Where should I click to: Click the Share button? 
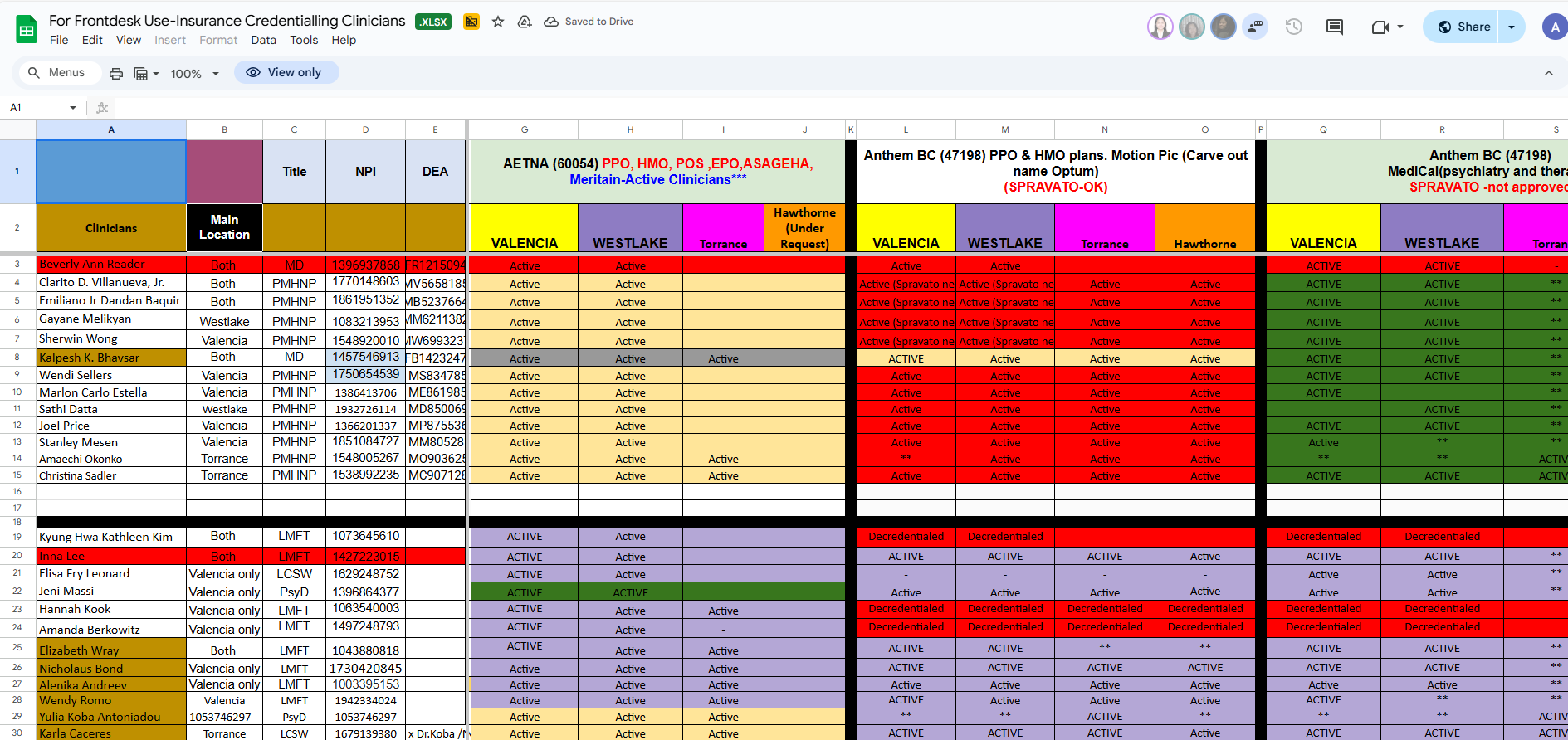click(x=1464, y=27)
